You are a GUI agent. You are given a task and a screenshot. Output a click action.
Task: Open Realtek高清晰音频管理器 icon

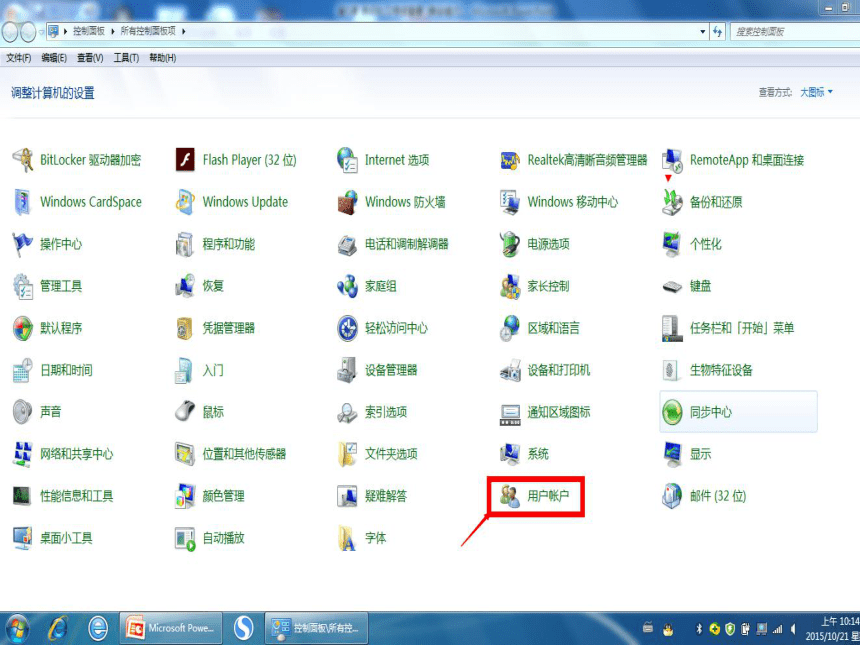tap(510, 160)
